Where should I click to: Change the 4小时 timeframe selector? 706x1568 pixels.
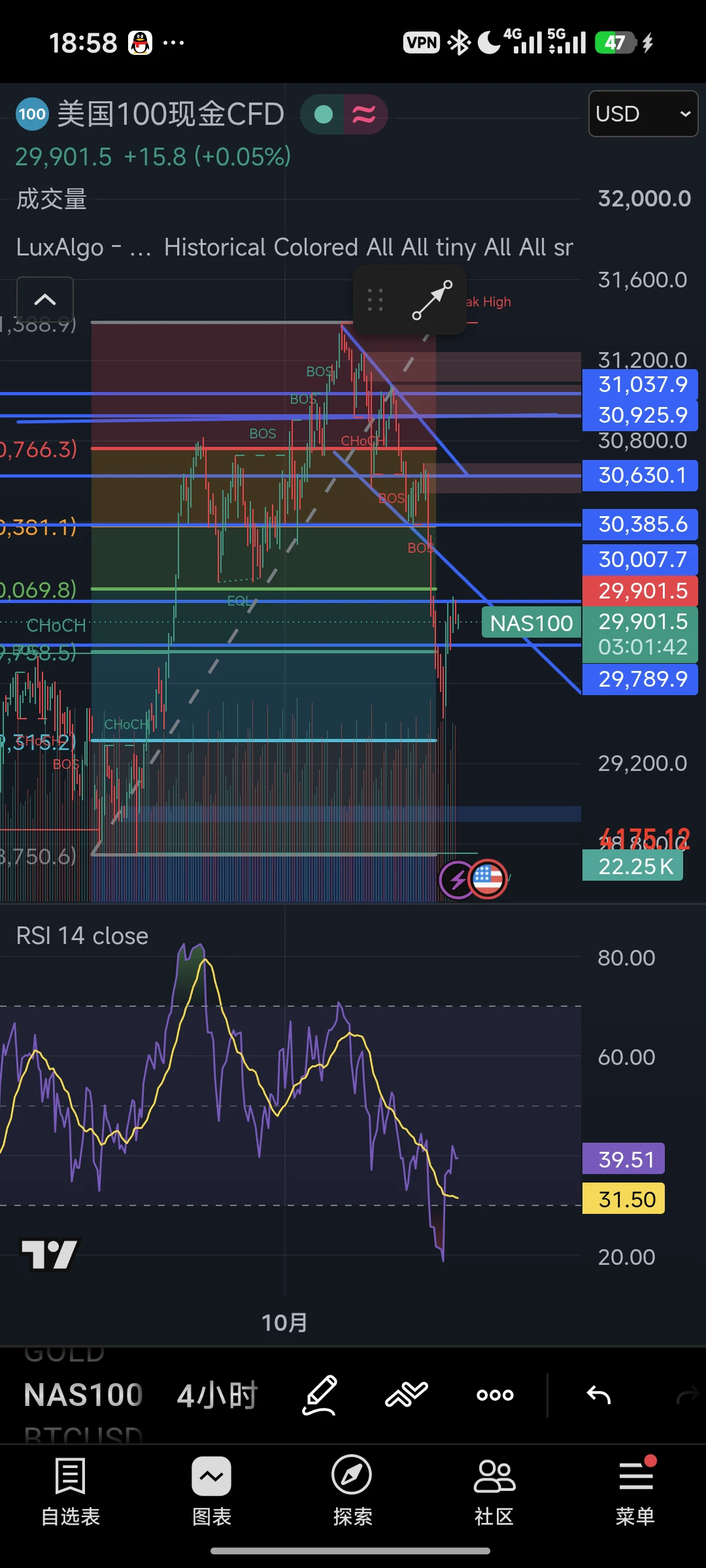coord(218,1396)
